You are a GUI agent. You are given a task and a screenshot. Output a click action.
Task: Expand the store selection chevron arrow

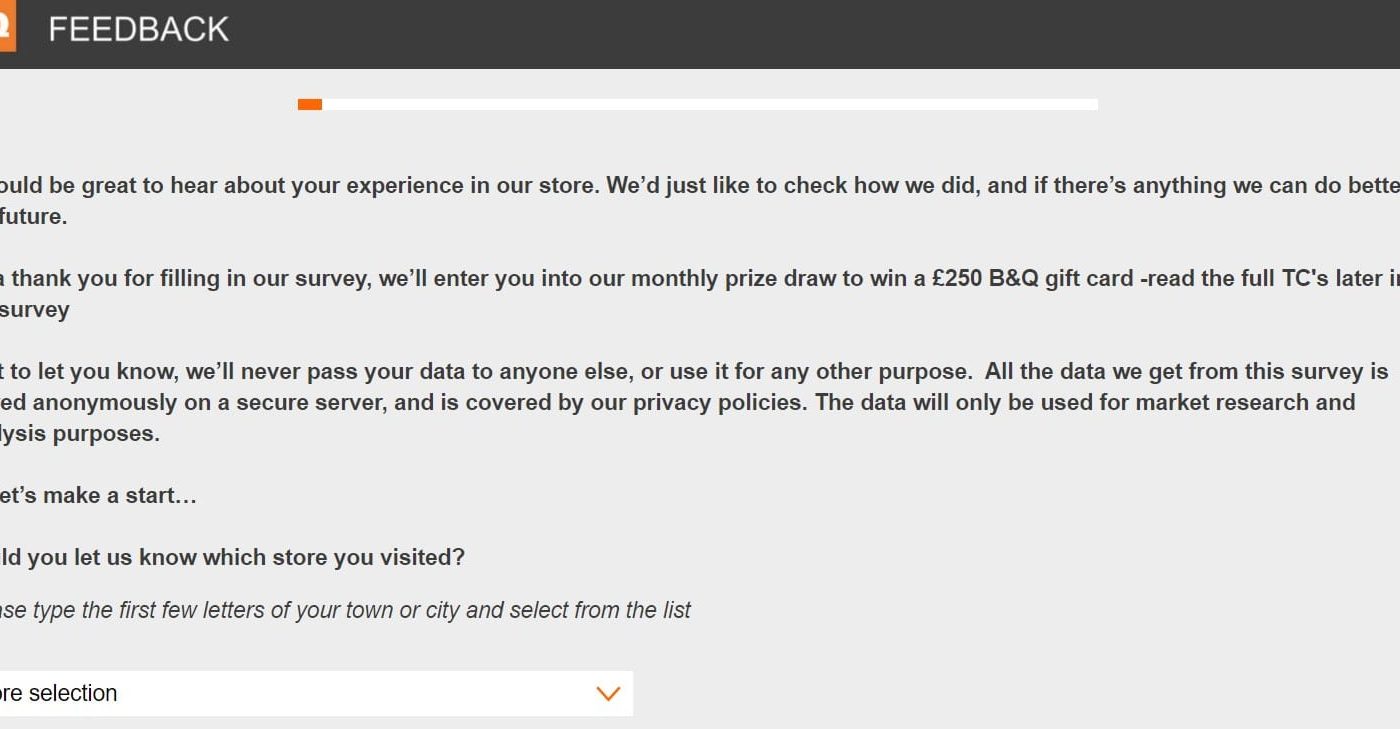click(608, 693)
